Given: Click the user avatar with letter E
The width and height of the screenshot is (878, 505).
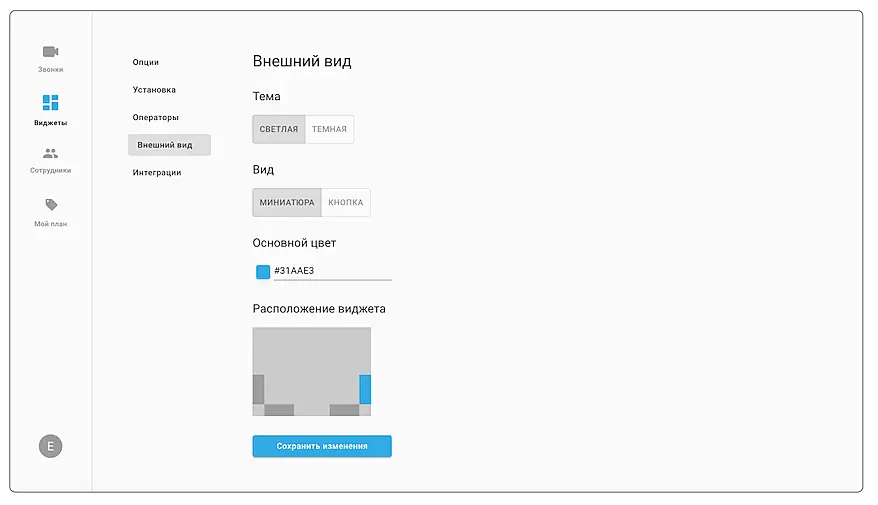Looking at the screenshot, I should tap(50, 446).
